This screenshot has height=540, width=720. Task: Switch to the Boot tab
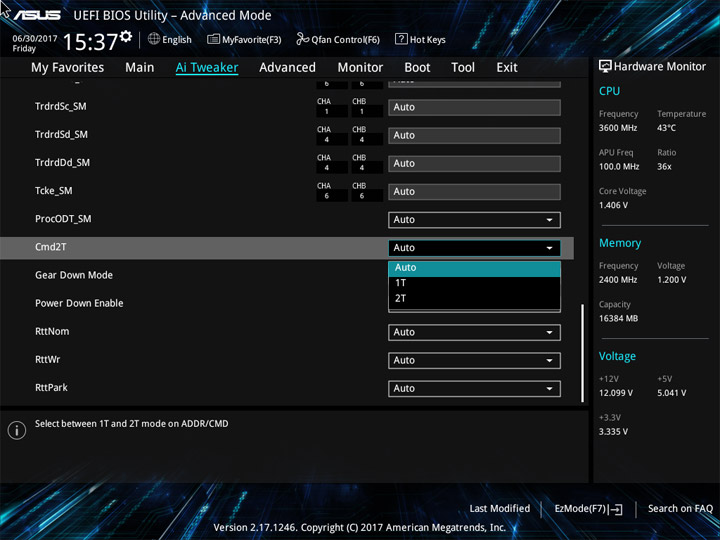[417, 68]
